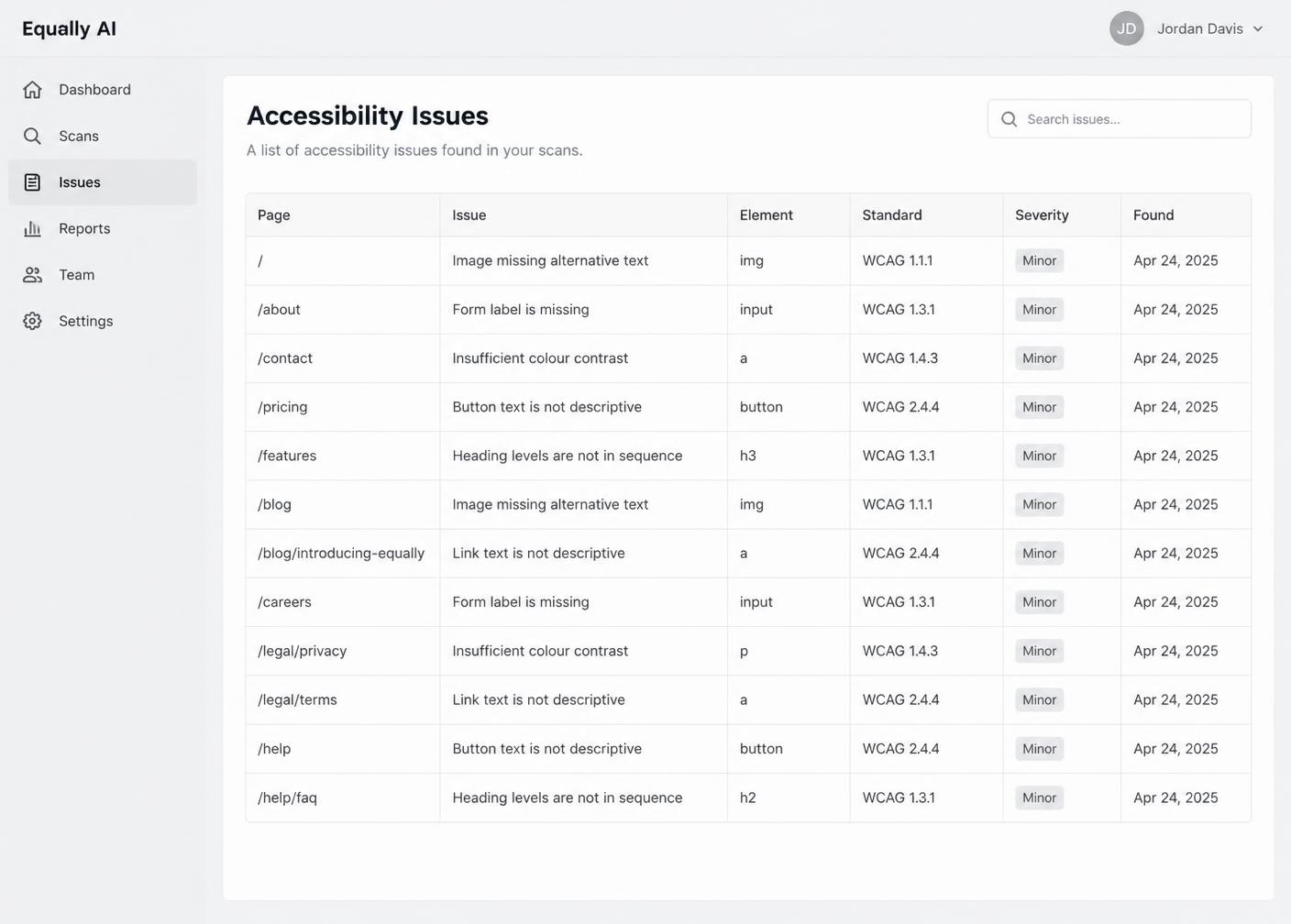Viewport: 1291px width, 924px height.
Task: Open the /blog/introducing-equally row
Action: (748, 554)
